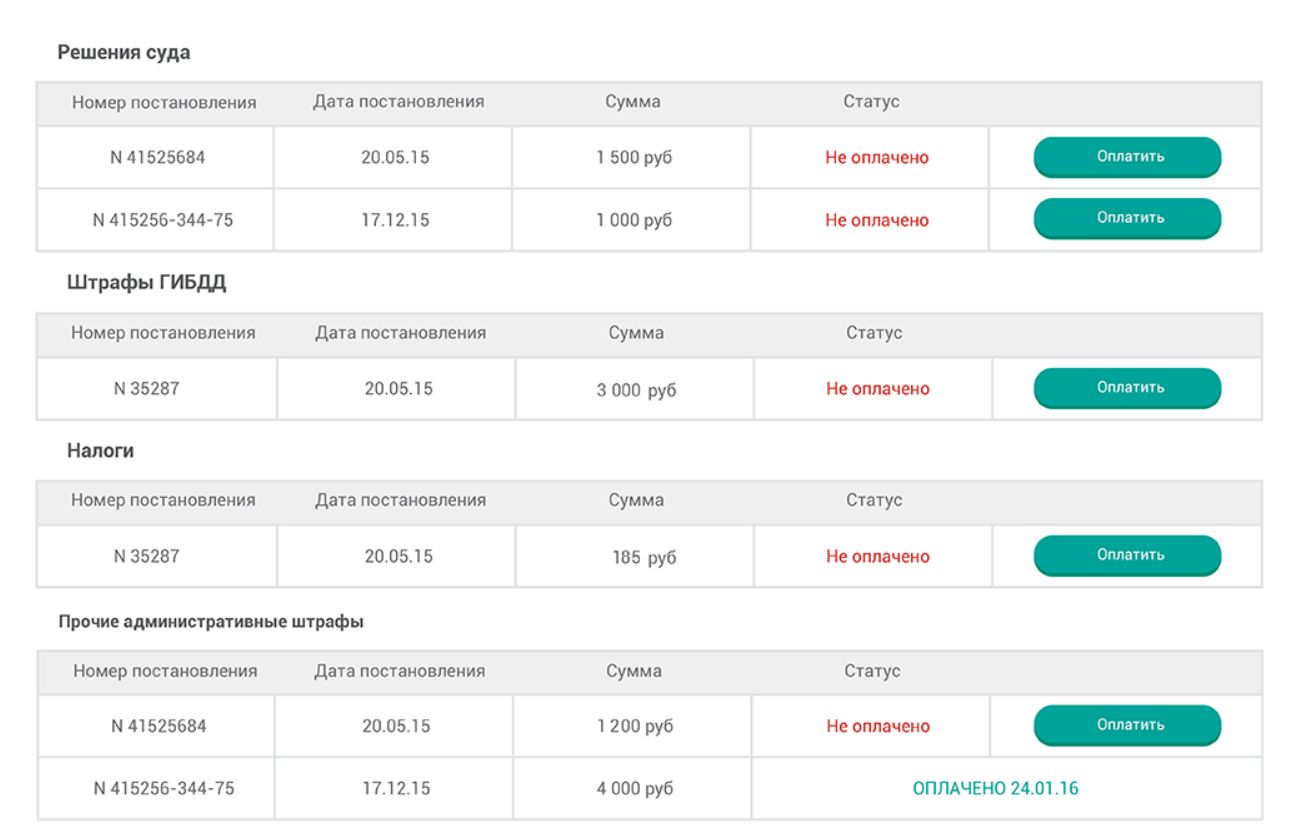This screenshot has height=840, width=1297.
Task: Select the 185 руб amount cell
Action: [x=643, y=557]
